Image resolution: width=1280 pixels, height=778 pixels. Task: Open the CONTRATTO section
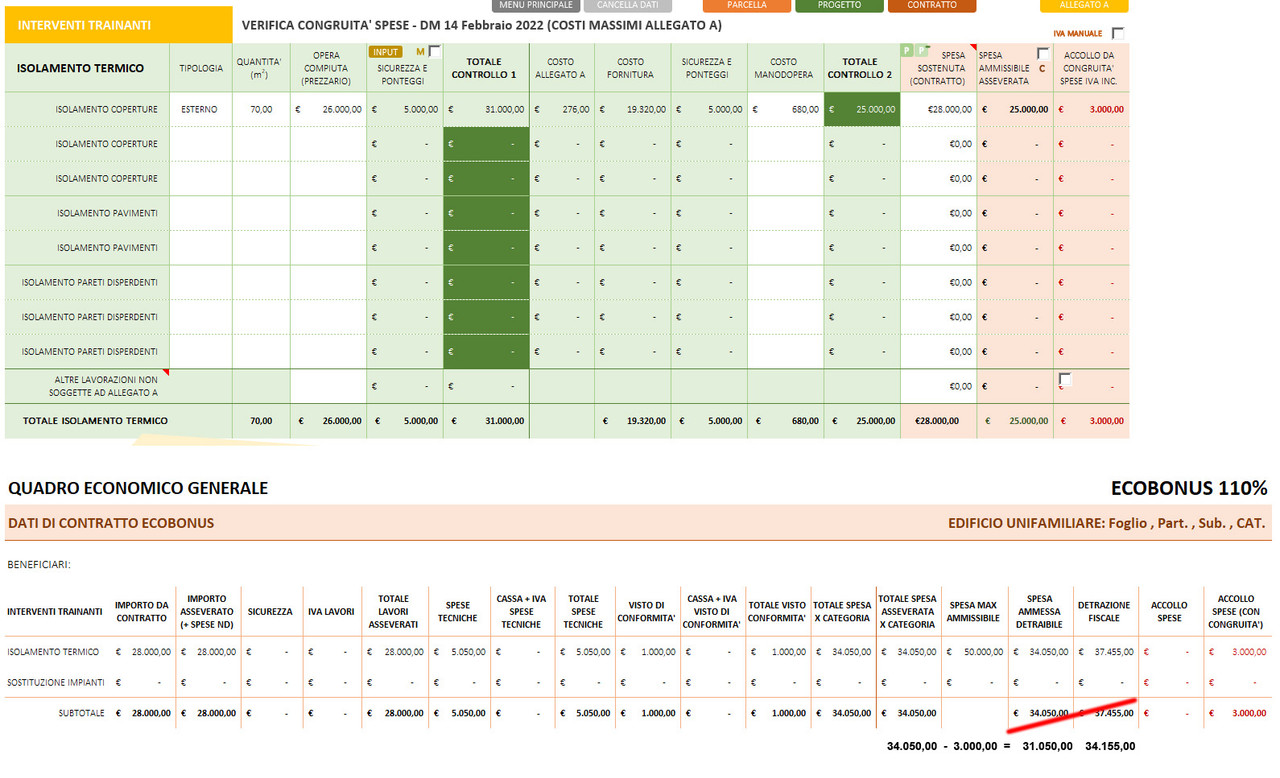point(932,5)
